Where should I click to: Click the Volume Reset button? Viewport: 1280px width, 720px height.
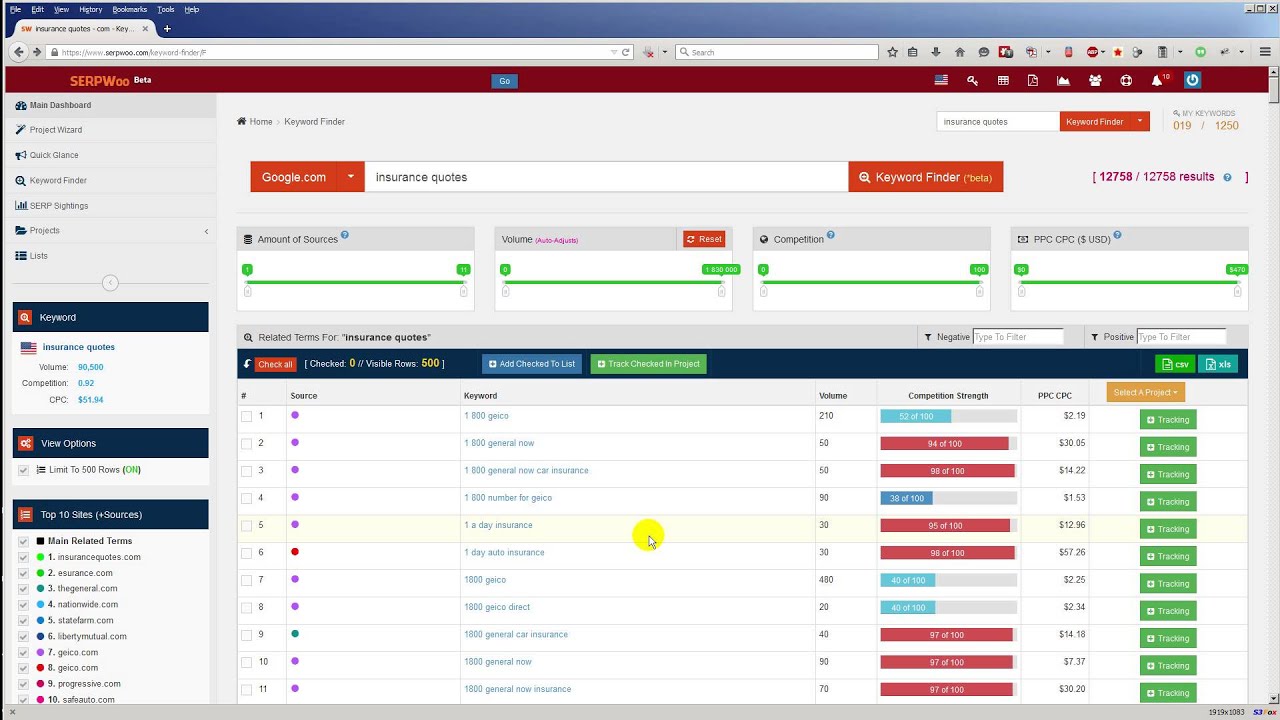click(x=704, y=239)
